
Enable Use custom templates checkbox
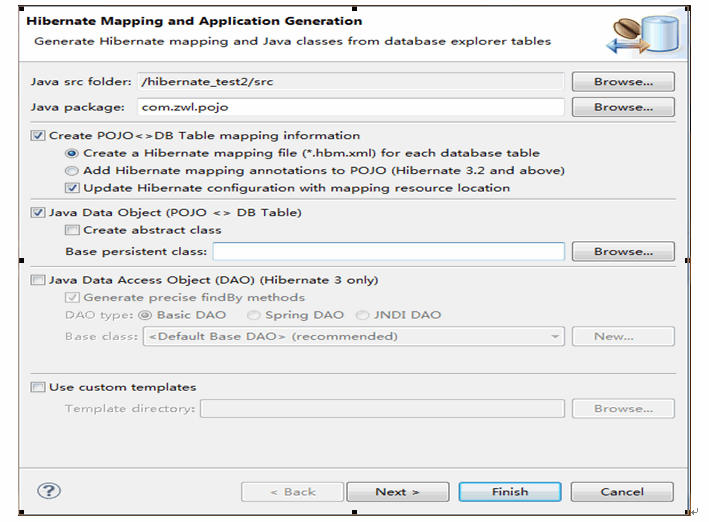pyautogui.click(x=38, y=387)
